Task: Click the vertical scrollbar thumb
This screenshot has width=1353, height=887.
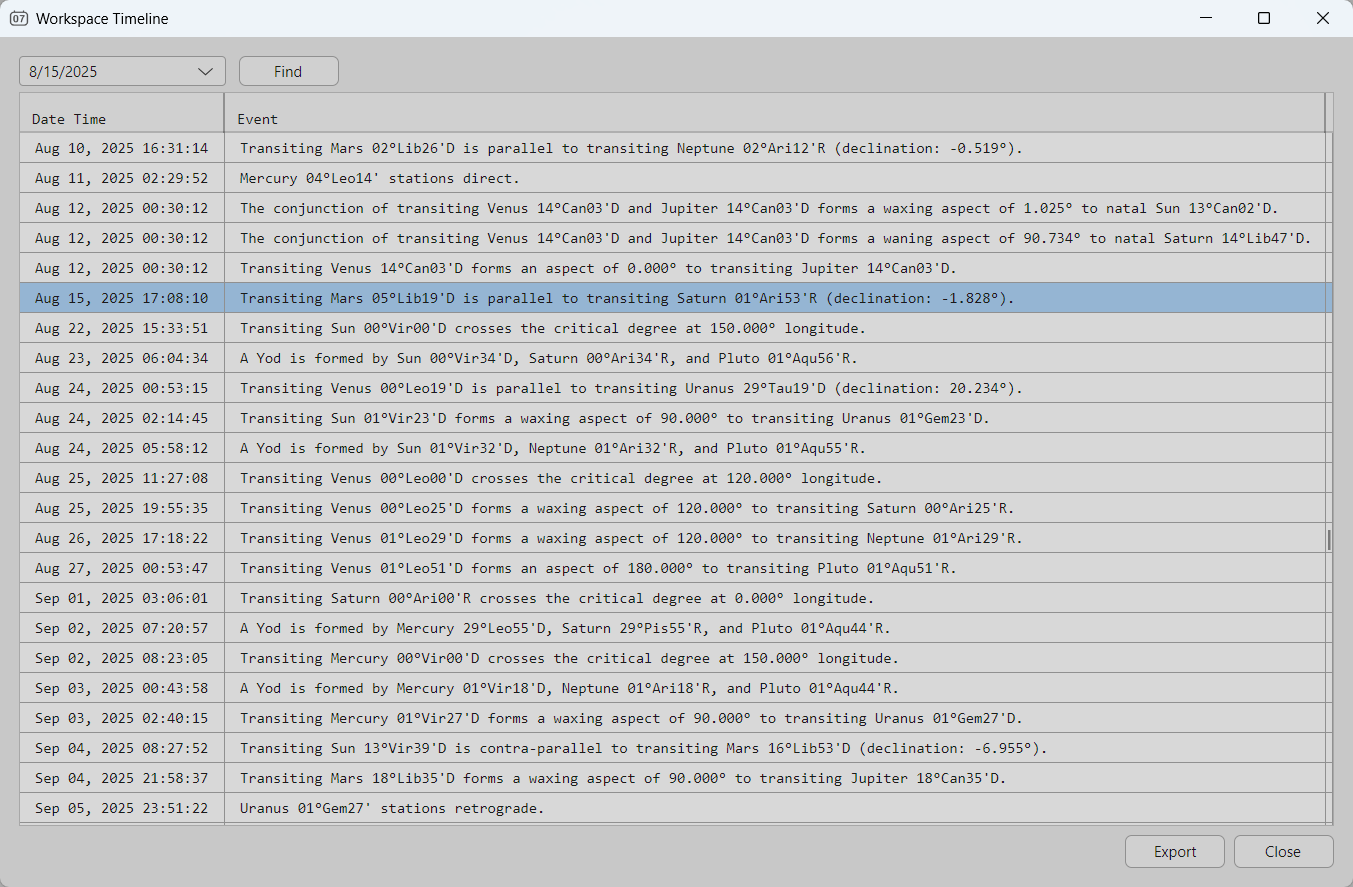Action: 1329,540
